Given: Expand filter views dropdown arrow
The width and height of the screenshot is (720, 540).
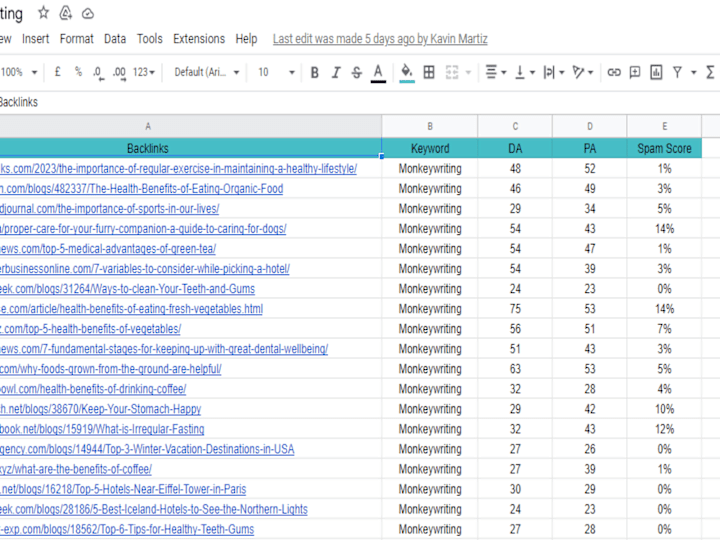Looking at the screenshot, I should (694, 73).
